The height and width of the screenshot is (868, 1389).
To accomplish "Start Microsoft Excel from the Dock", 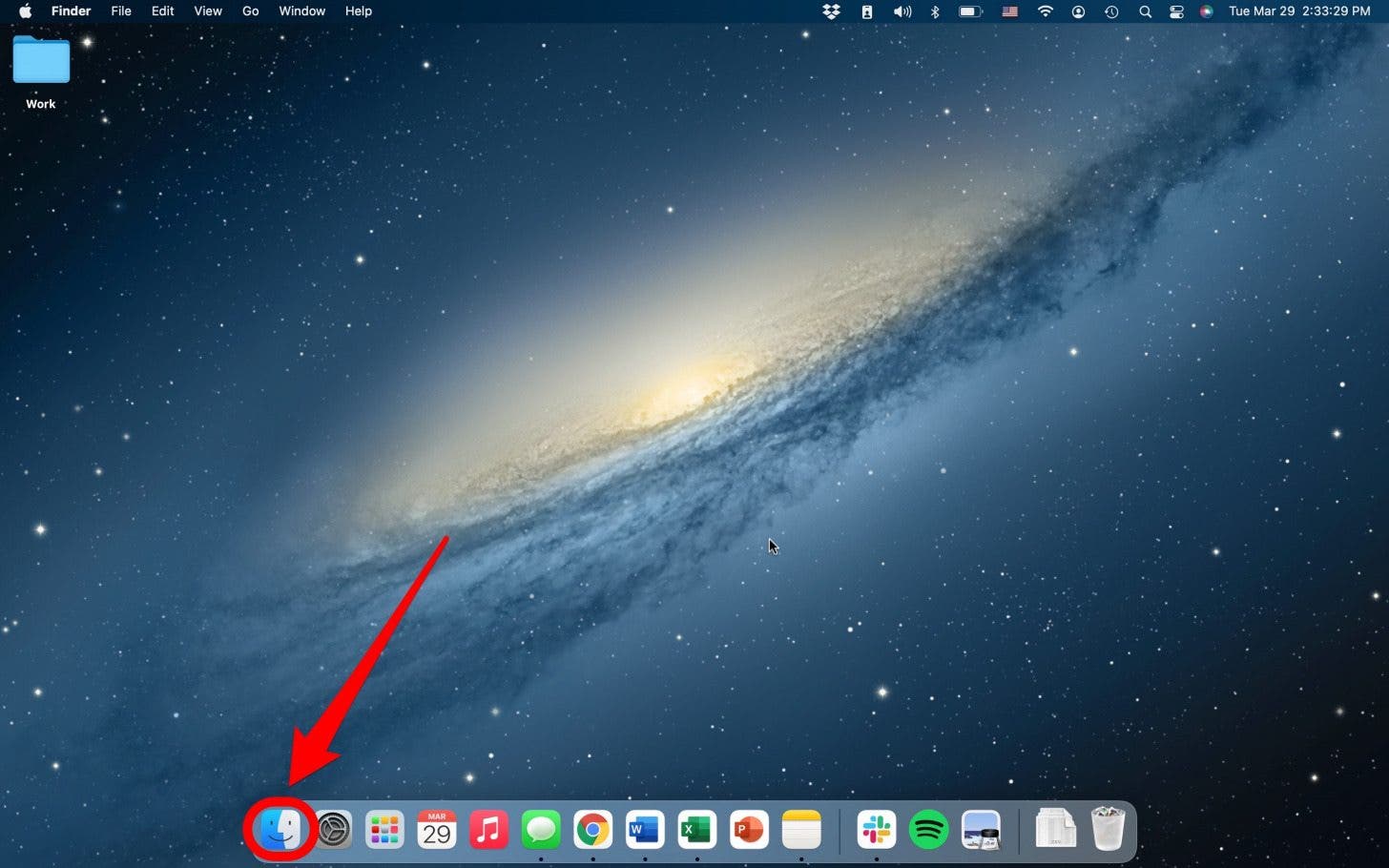I will coord(696,829).
